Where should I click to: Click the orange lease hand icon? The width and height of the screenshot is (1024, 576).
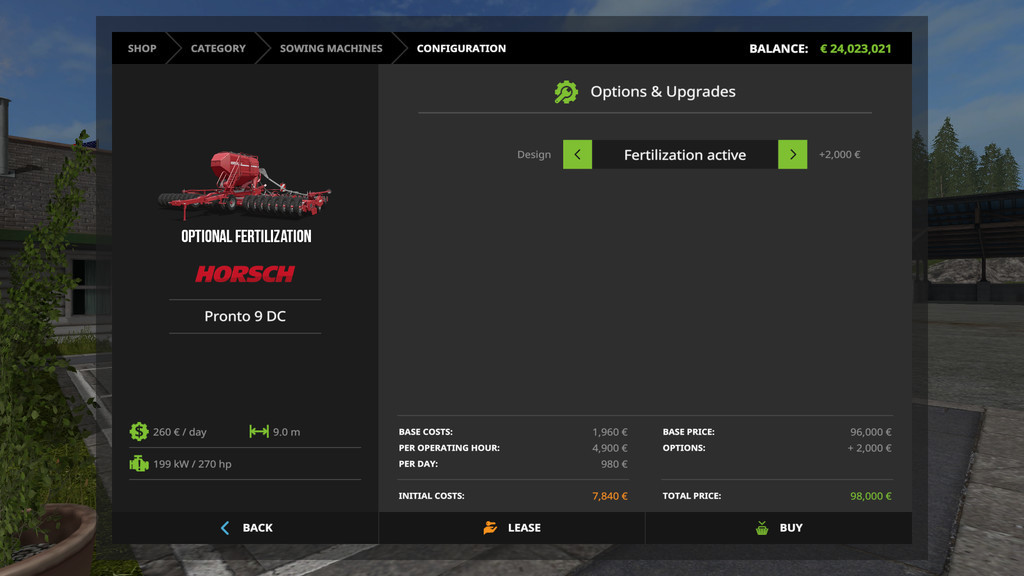[x=490, y=528]
